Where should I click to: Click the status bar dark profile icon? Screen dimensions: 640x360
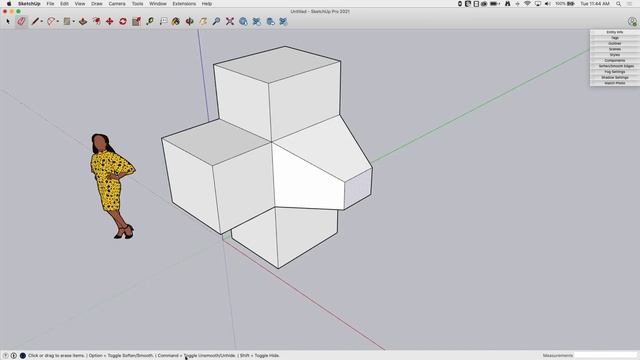coord(23,356)
